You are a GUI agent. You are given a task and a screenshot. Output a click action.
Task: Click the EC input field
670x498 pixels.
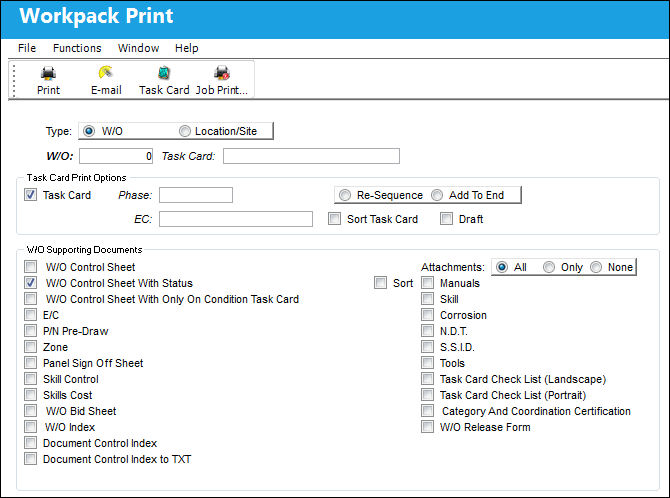(236, 219)
